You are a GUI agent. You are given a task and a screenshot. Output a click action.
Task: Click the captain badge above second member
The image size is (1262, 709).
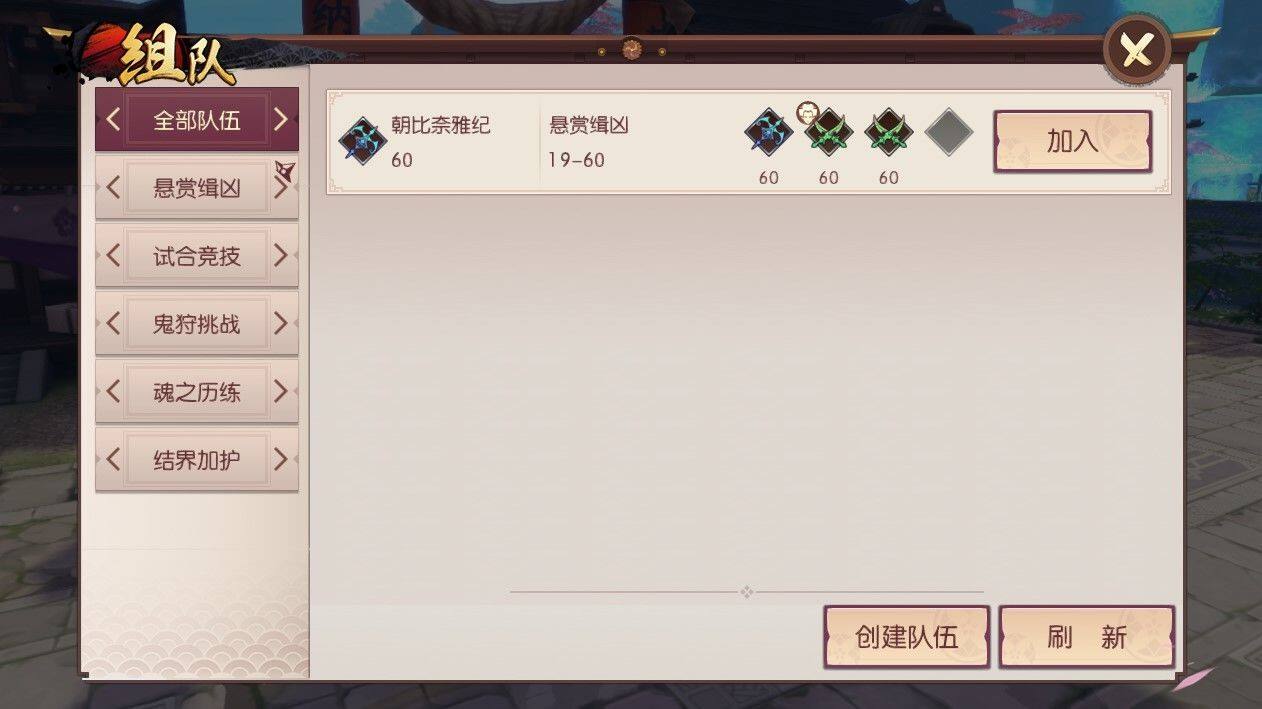[x=808, y=111]
